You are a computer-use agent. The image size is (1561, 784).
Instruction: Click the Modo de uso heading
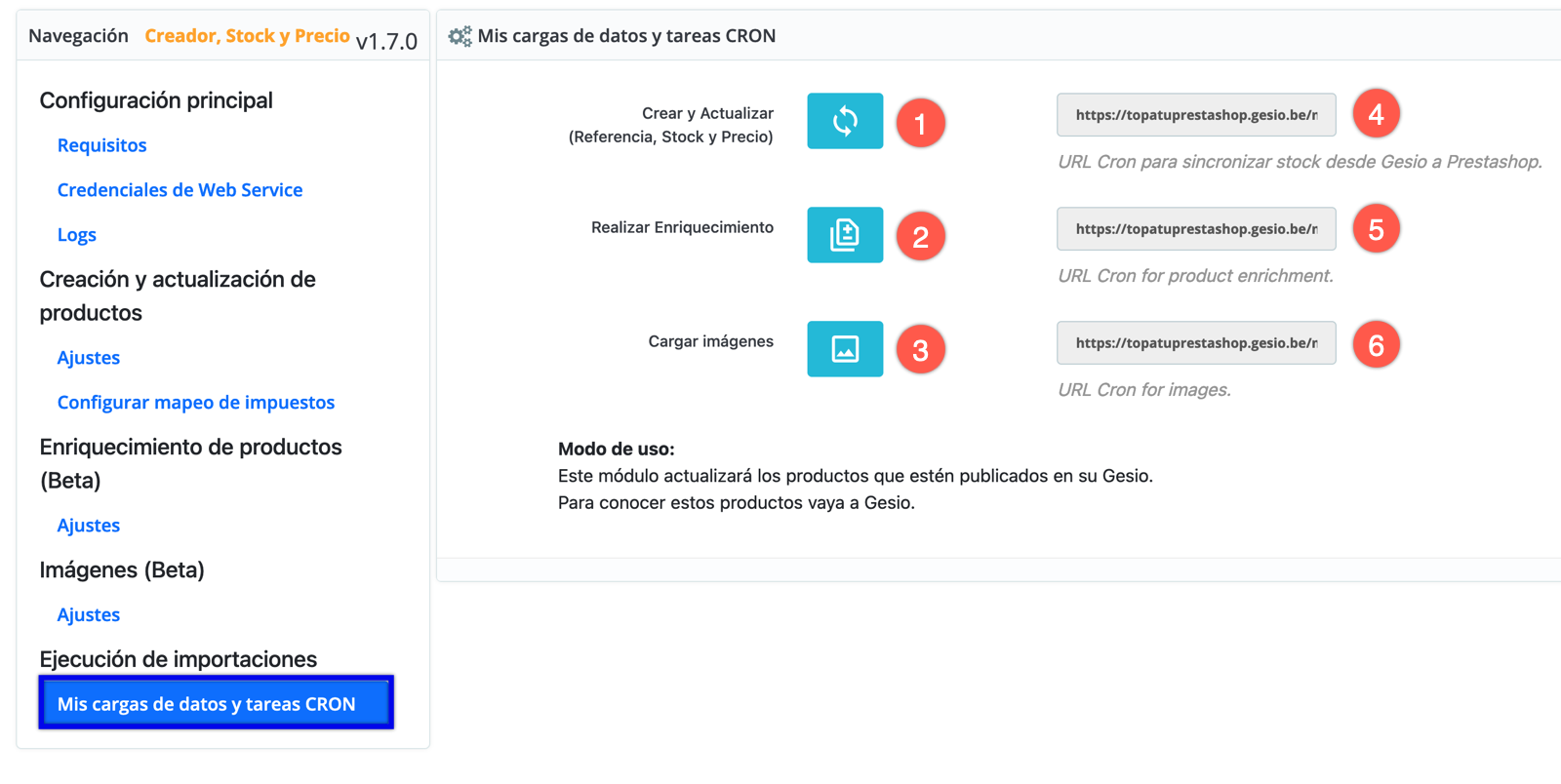(x=616, y=450)
